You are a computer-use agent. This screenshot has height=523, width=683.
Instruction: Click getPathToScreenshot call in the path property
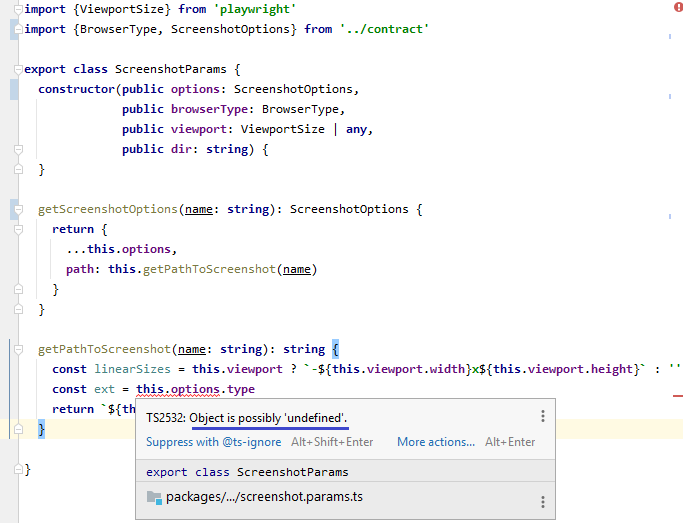(210, 270)
